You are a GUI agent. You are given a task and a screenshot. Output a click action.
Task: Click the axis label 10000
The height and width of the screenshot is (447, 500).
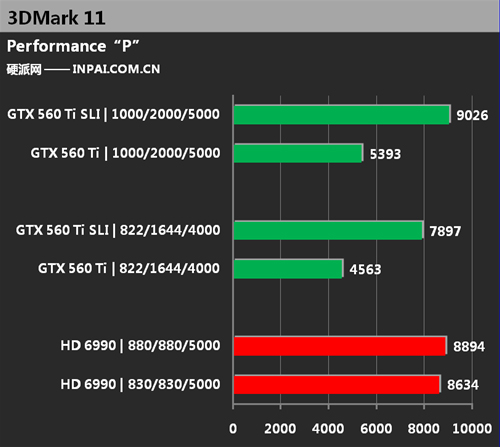[x=472, y=429]
